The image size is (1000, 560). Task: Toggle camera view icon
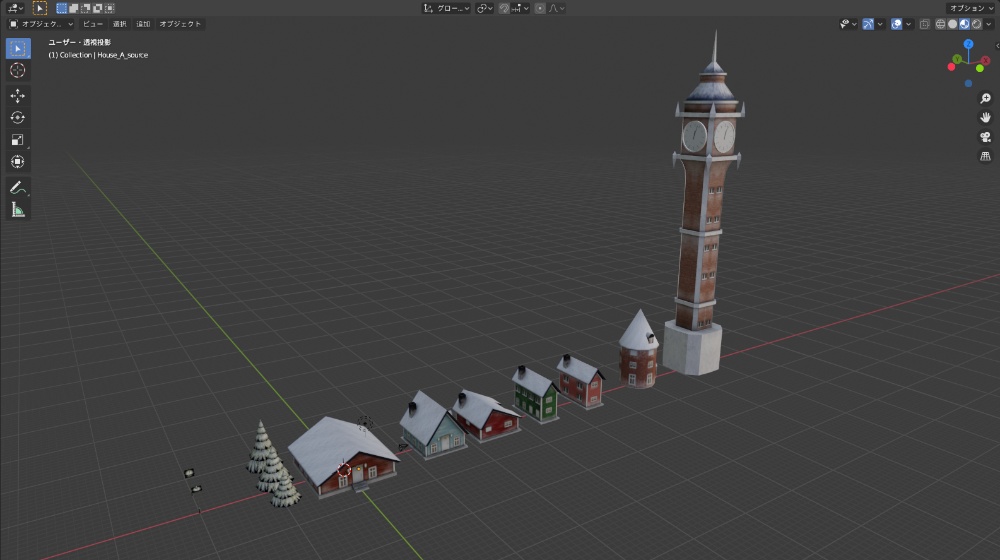(985, 137)
